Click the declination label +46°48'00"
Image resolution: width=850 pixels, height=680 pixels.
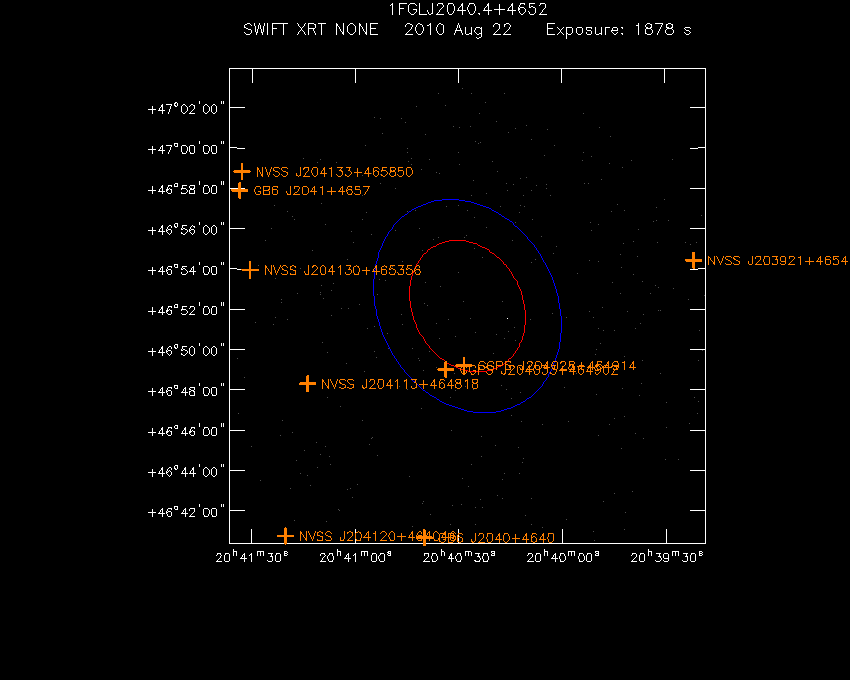coord(186,391)
